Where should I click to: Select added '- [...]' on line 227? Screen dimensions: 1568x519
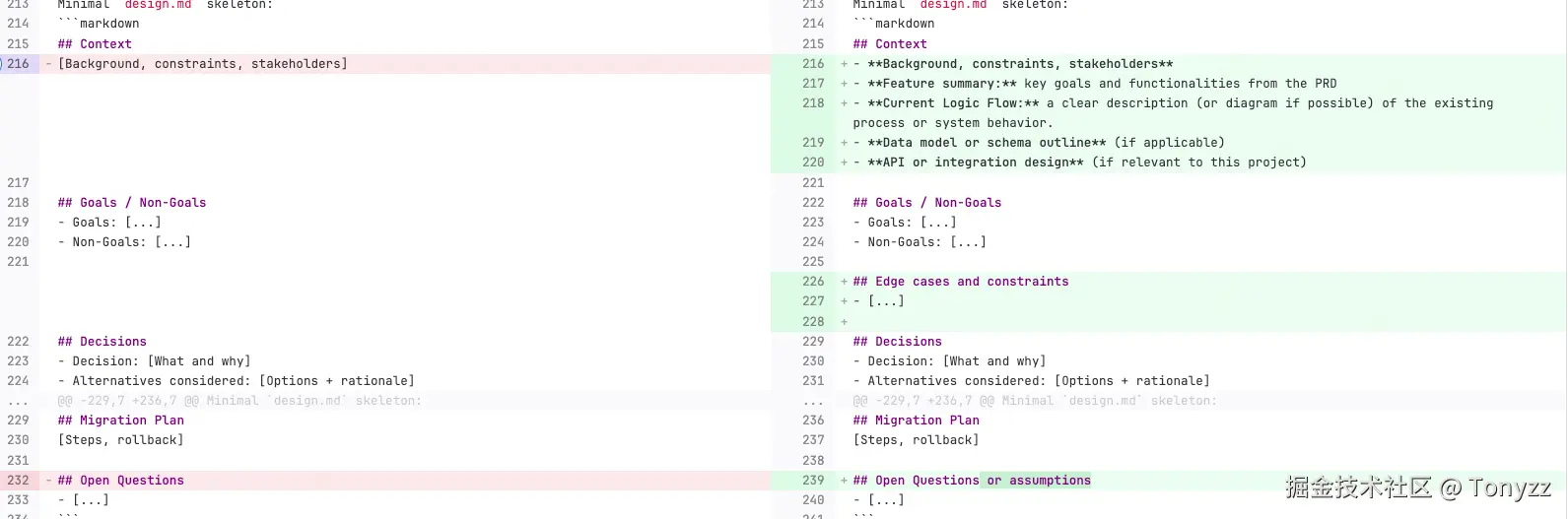(x=878, y=301)
